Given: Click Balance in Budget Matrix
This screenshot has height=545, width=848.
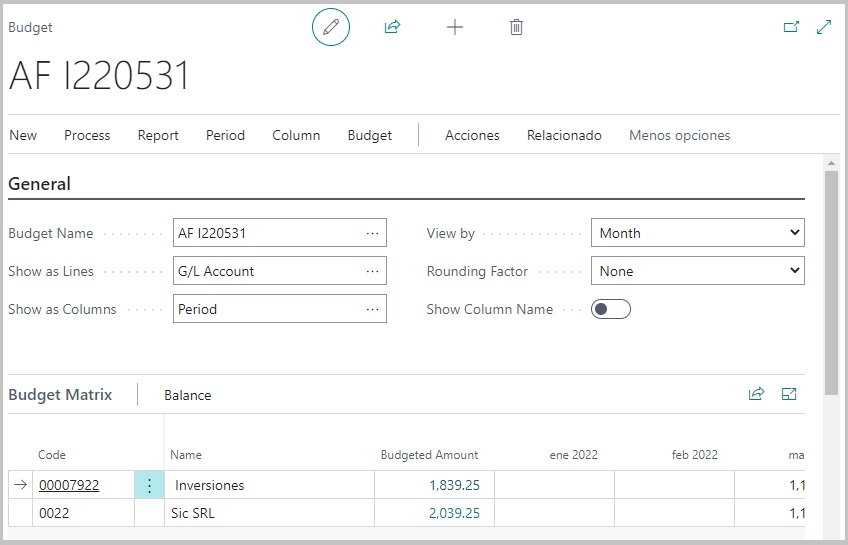Looking at the screenshot, I should point(188,395).
